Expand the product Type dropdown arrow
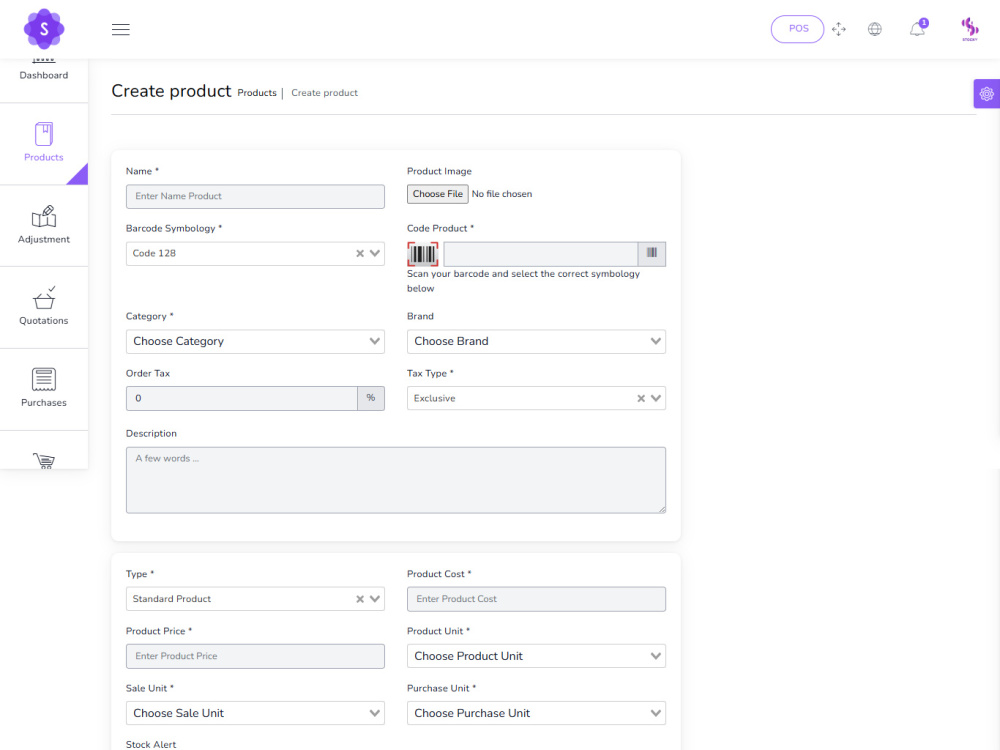The image size is (1000, 750). [375, 599]
